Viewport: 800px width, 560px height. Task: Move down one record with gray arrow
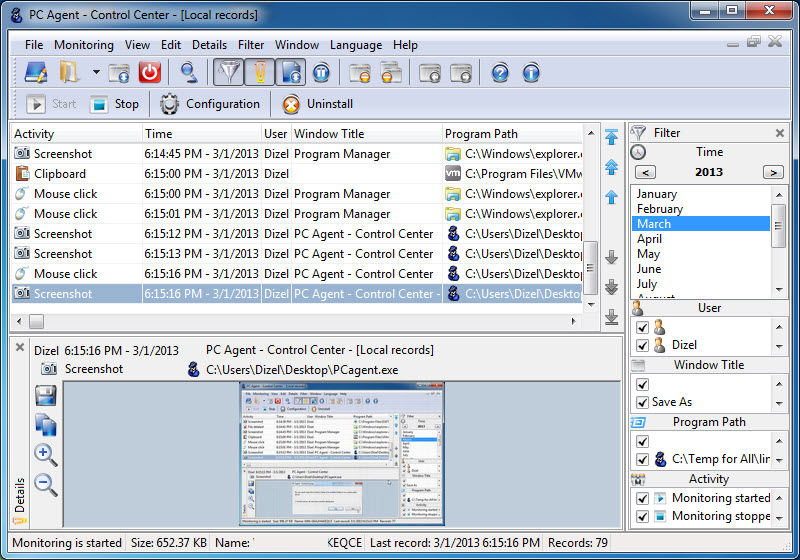(x=611, y=257)
